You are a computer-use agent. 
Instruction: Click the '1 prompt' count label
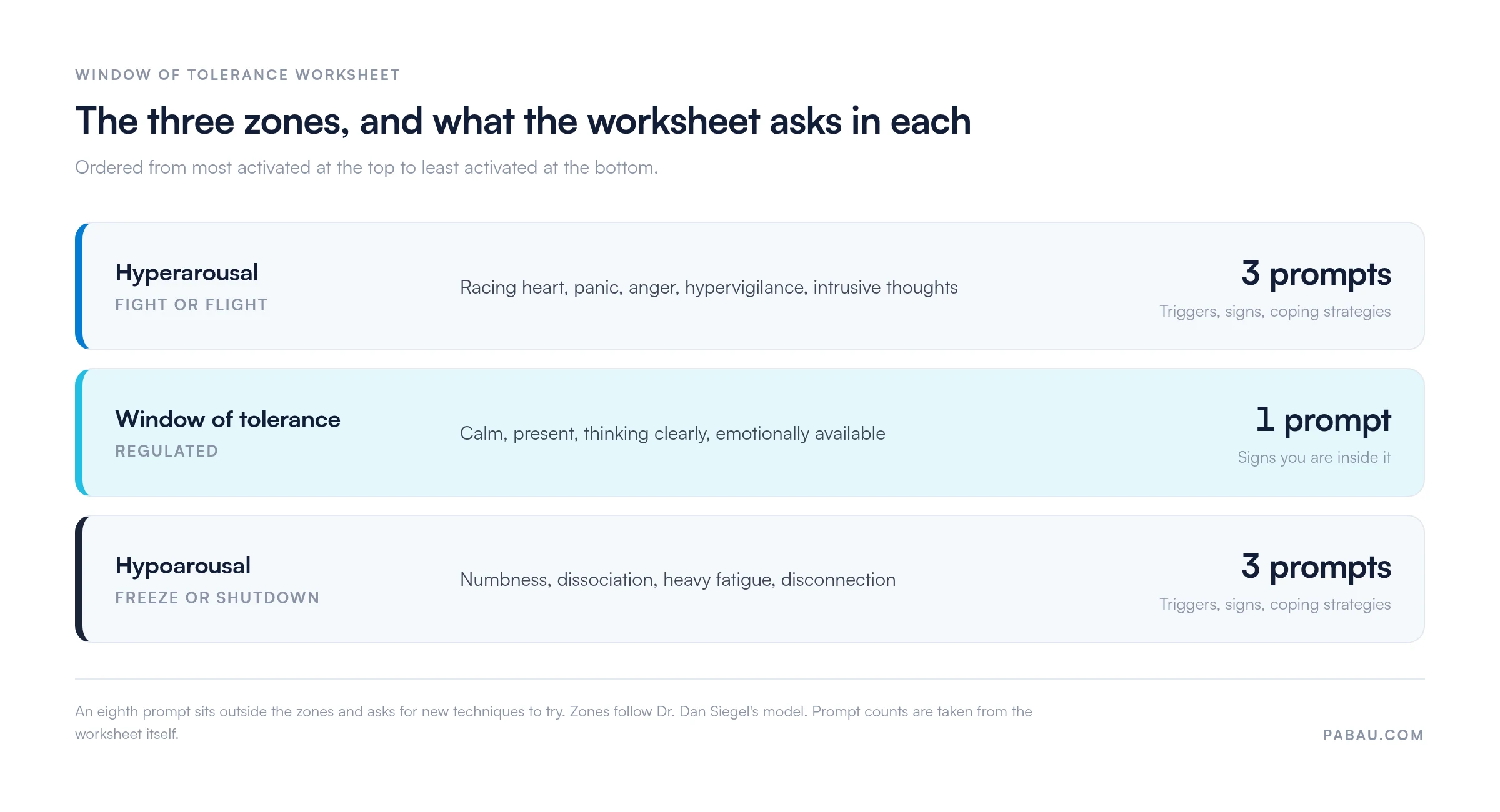(1323, 420)
